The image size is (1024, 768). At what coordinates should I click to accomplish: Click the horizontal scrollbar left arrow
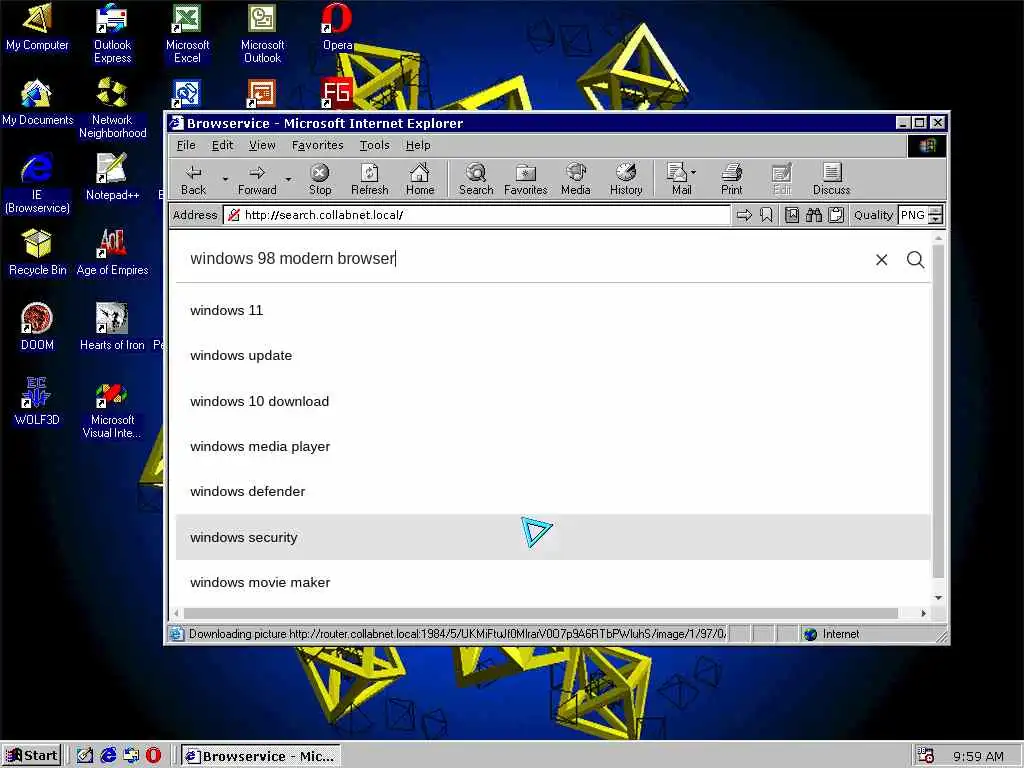coord(176,613)
